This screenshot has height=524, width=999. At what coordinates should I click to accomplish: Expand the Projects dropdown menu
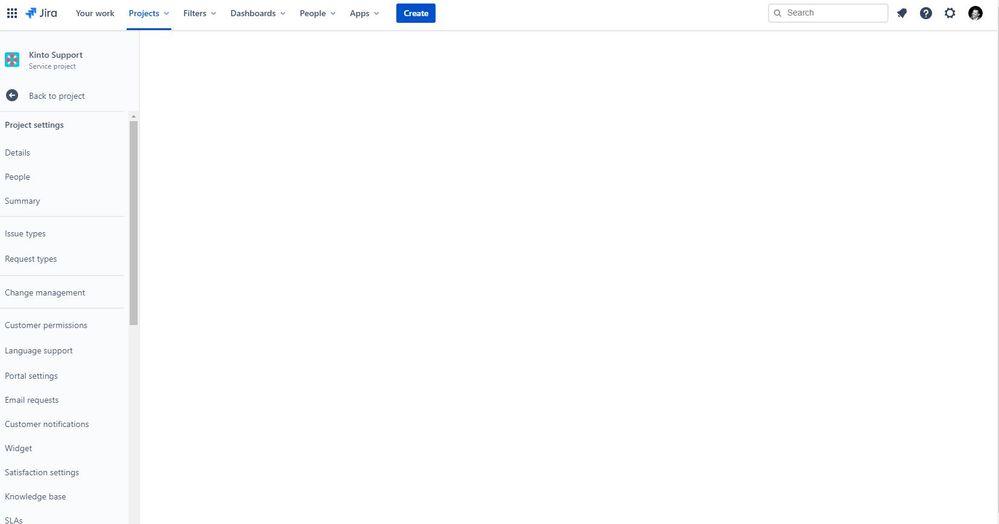[x=149, y=13]
